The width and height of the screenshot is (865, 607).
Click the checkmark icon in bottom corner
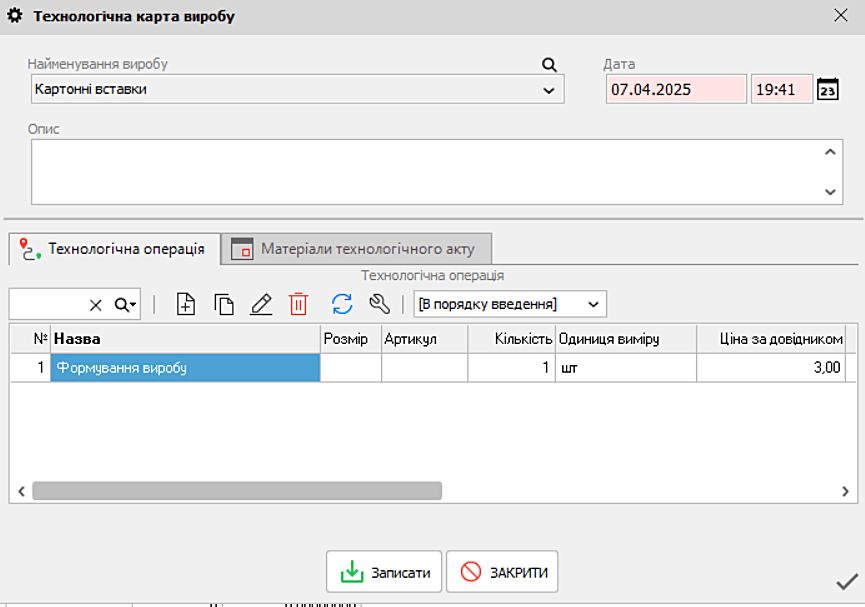tap(846, 581)
